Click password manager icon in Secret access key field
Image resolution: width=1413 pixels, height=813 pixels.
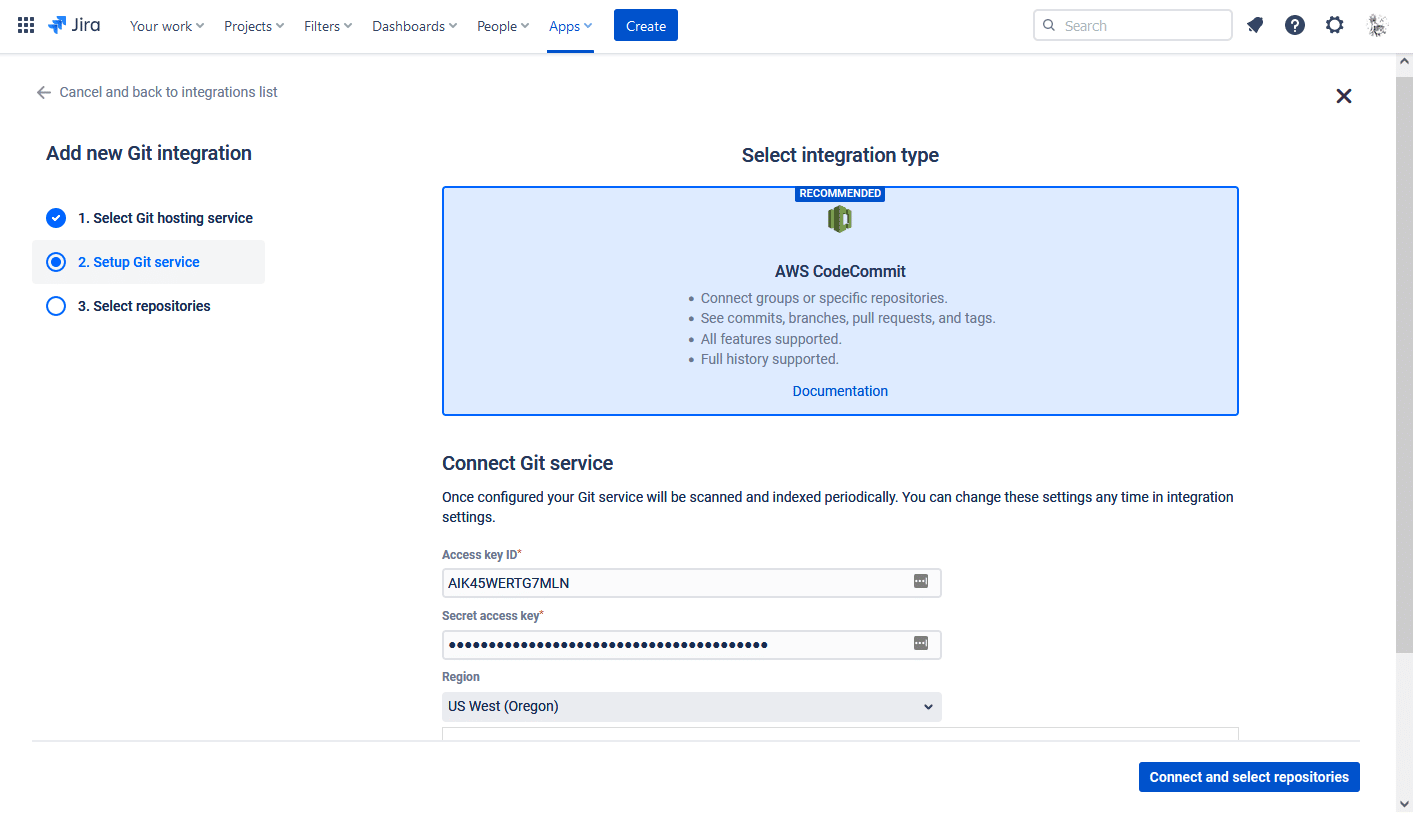pyautogui.click(x=921, y=643)
